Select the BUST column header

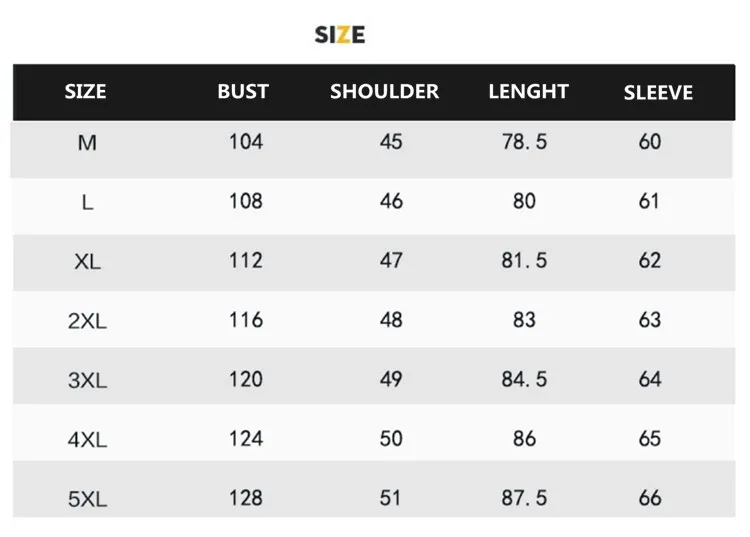coord(243,91)
